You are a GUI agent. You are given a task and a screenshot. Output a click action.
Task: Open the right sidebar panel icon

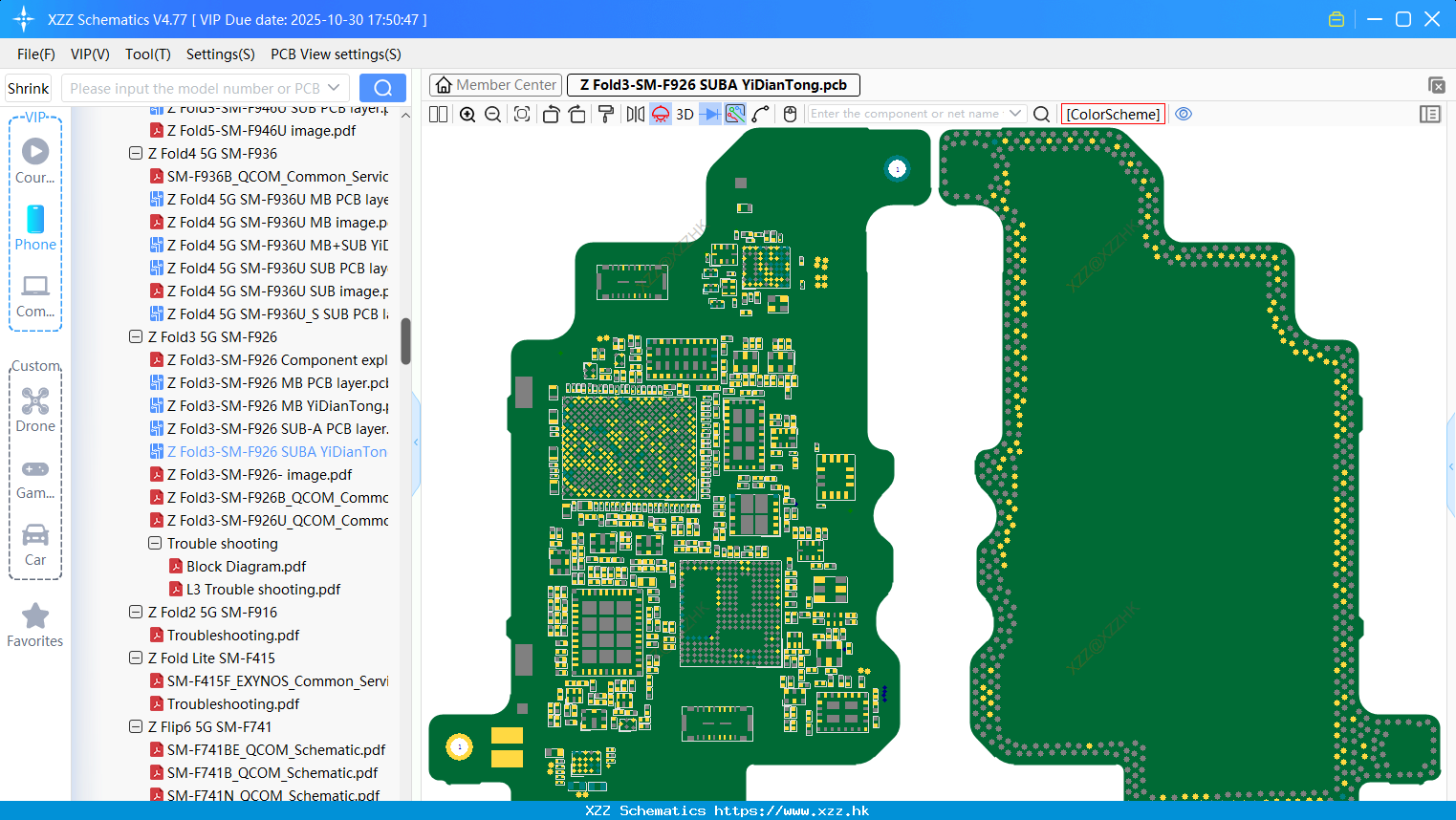[x=1430, y=114]
